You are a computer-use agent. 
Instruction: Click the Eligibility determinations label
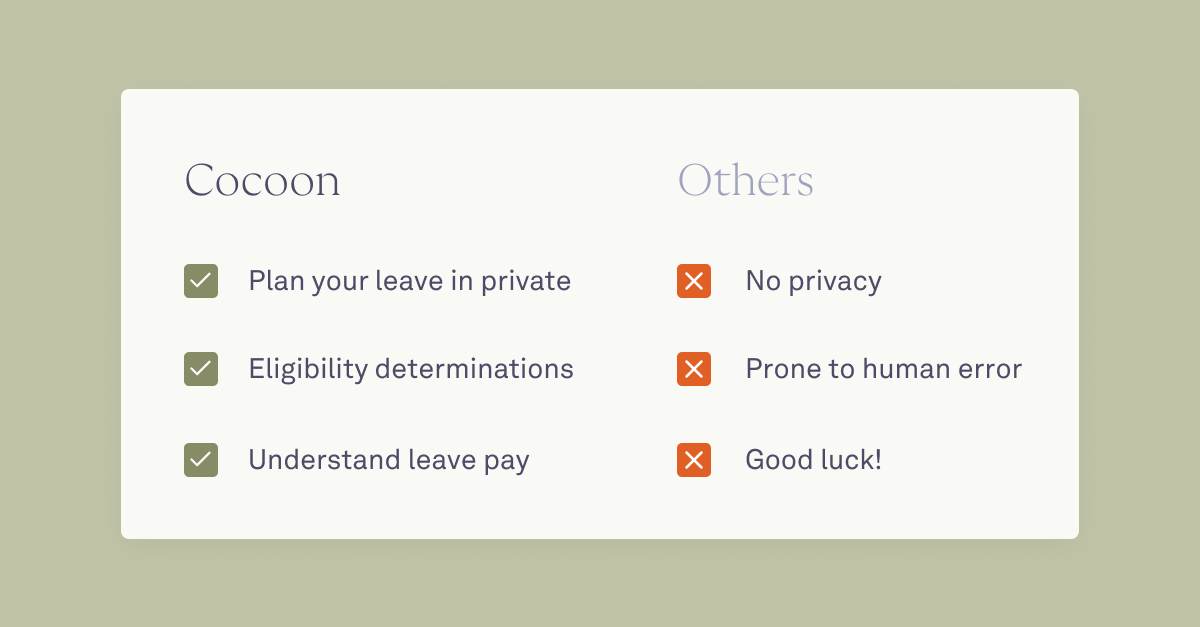[411, 370]
